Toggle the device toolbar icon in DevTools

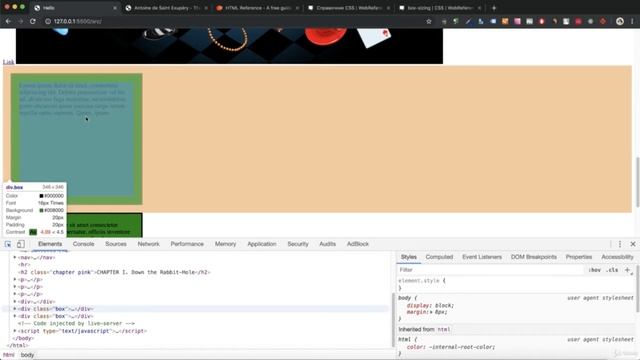tap(20, 244)
